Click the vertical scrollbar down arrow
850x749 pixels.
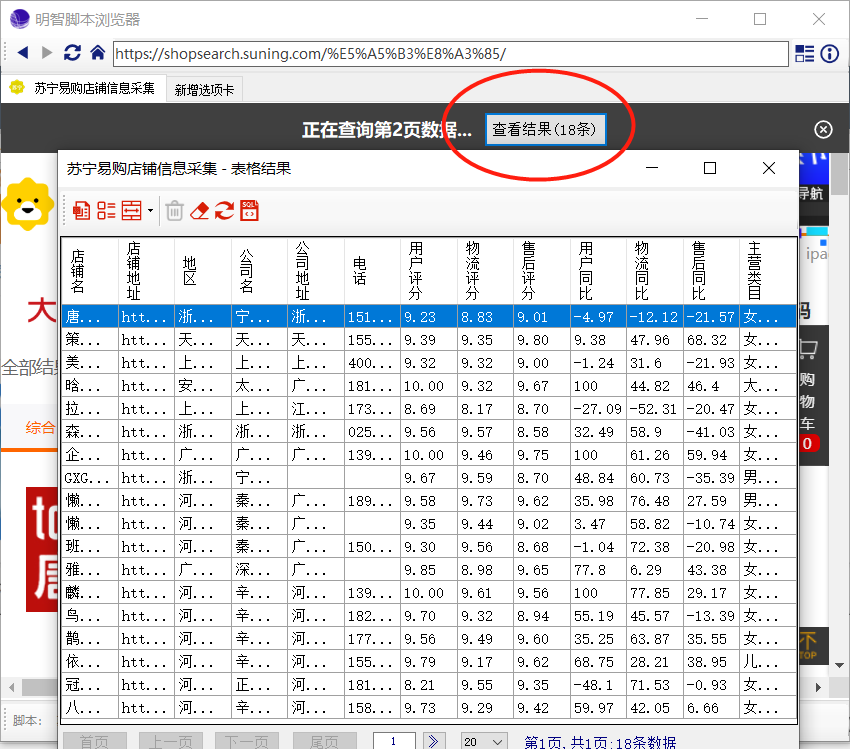coord(839,665)
